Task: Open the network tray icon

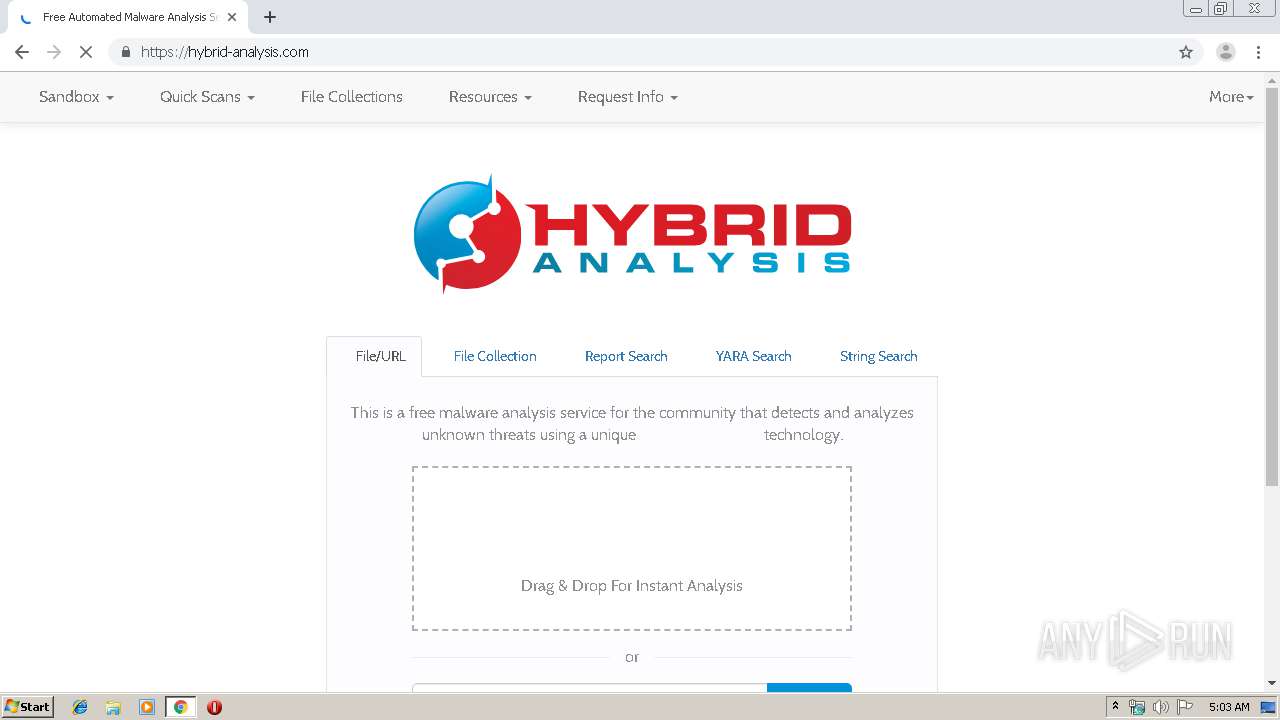Action: 1137,707
